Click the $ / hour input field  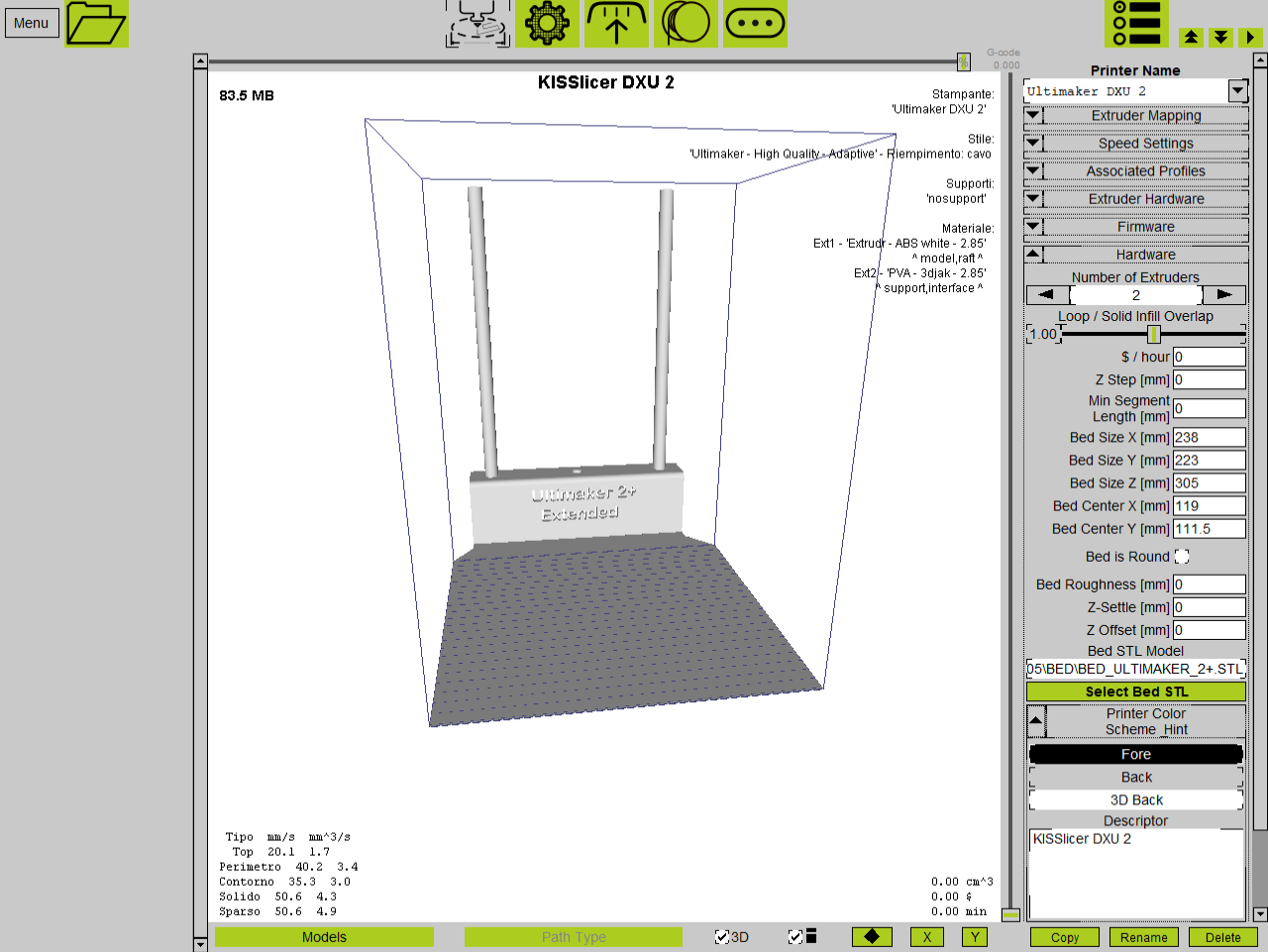pyautogui.click(x=1210, y=357)
